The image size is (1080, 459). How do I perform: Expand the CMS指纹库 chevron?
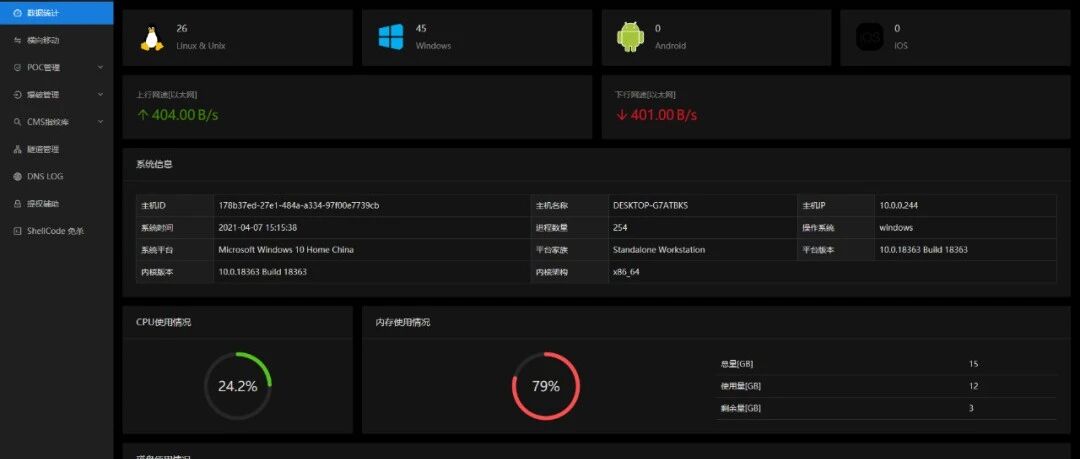(x=101, y=122)
